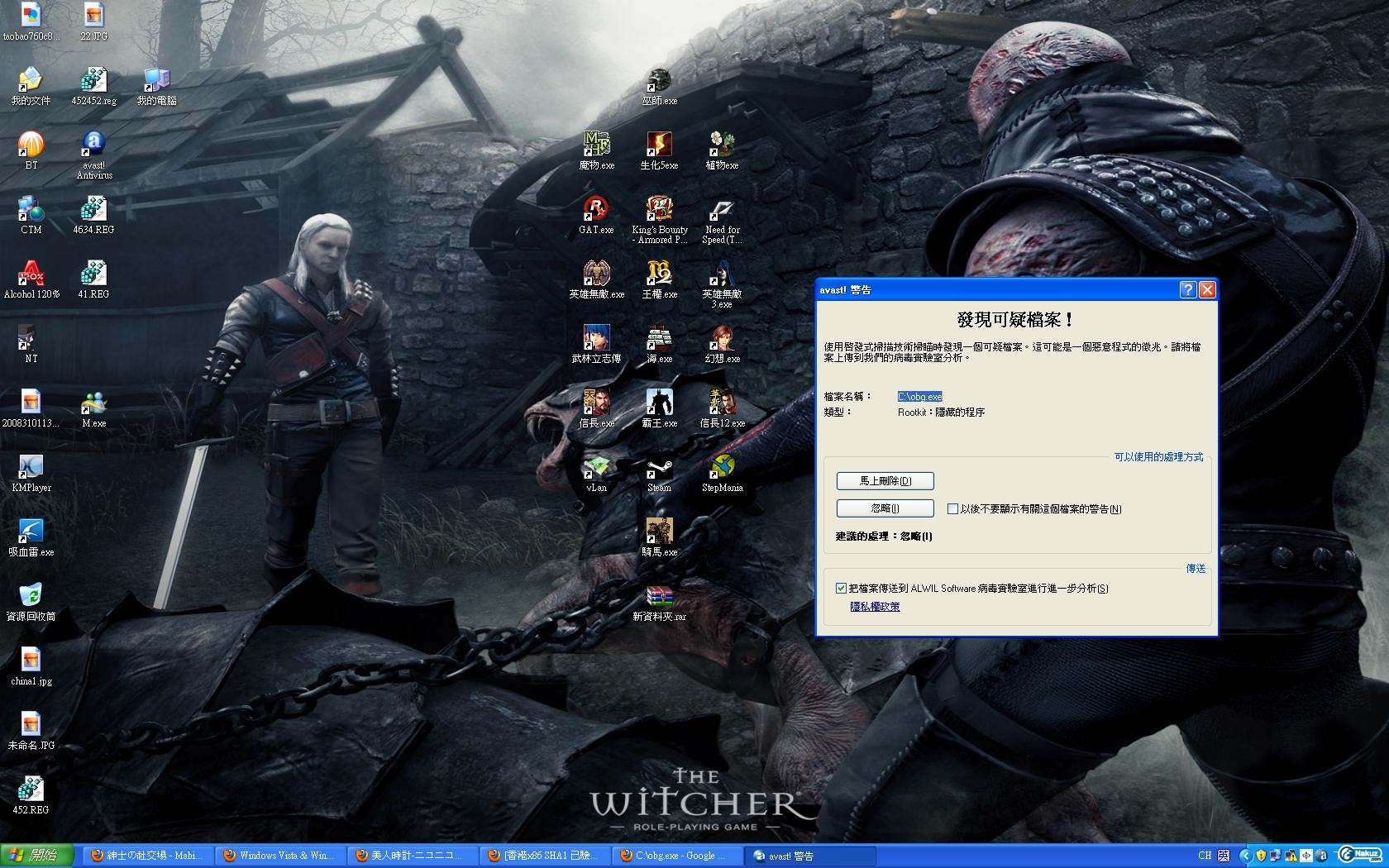Click the 忽略(I) ignore button

click(x=885, y=508)
